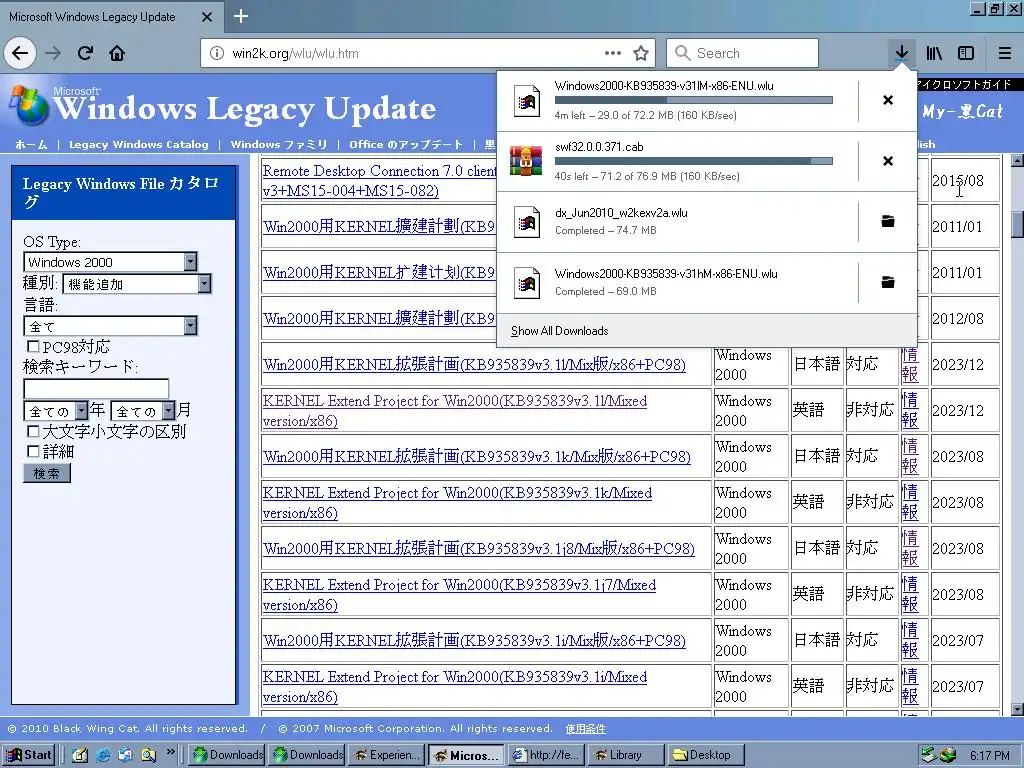Viewport: 1024px width, 768px height.
Task: Switch to the Library taskbar window
Action: tap(626, 755)
